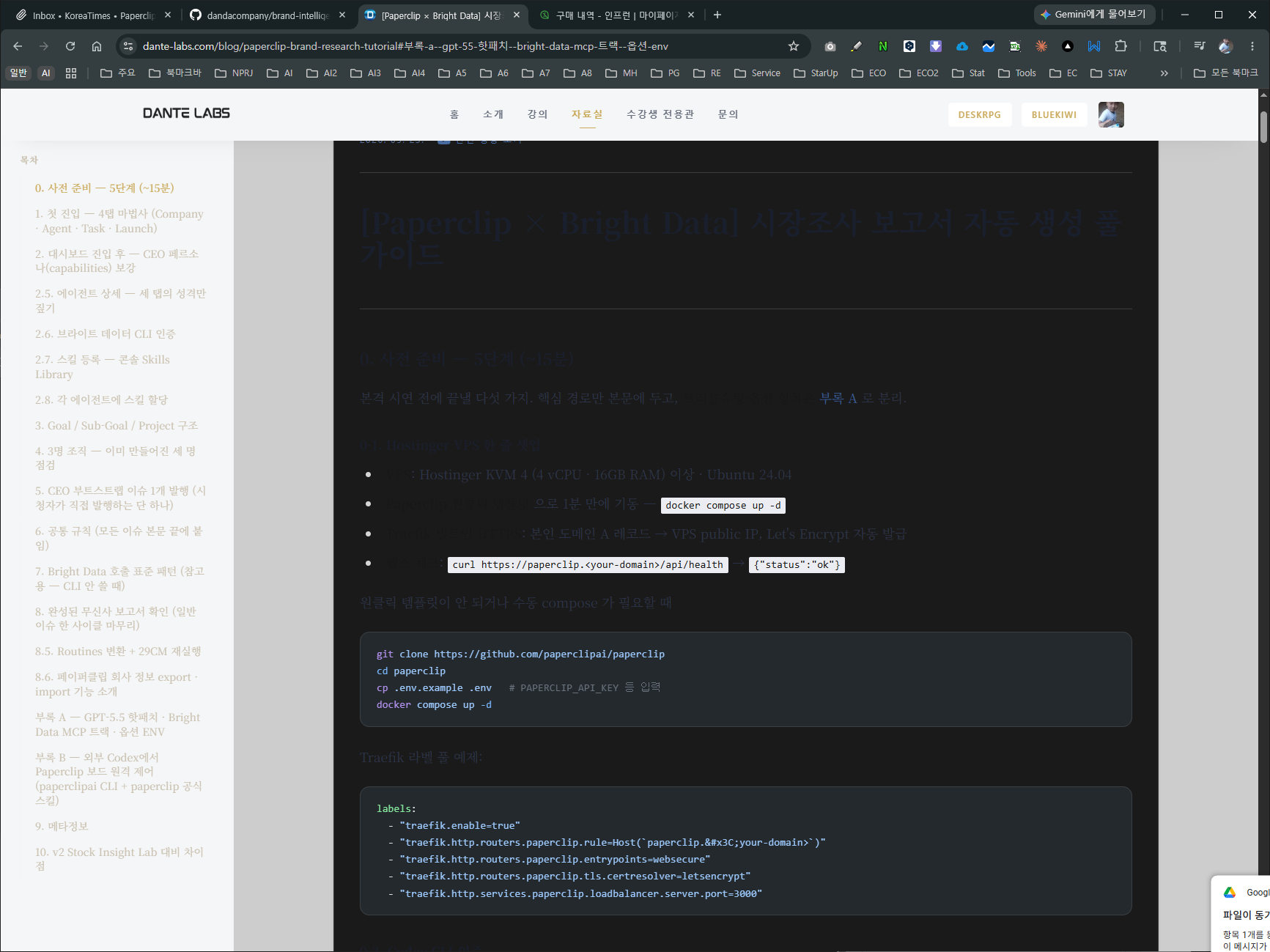View site information icon in address bar
The width and height of the screenshot is (1270, 952).
point(128,46)
